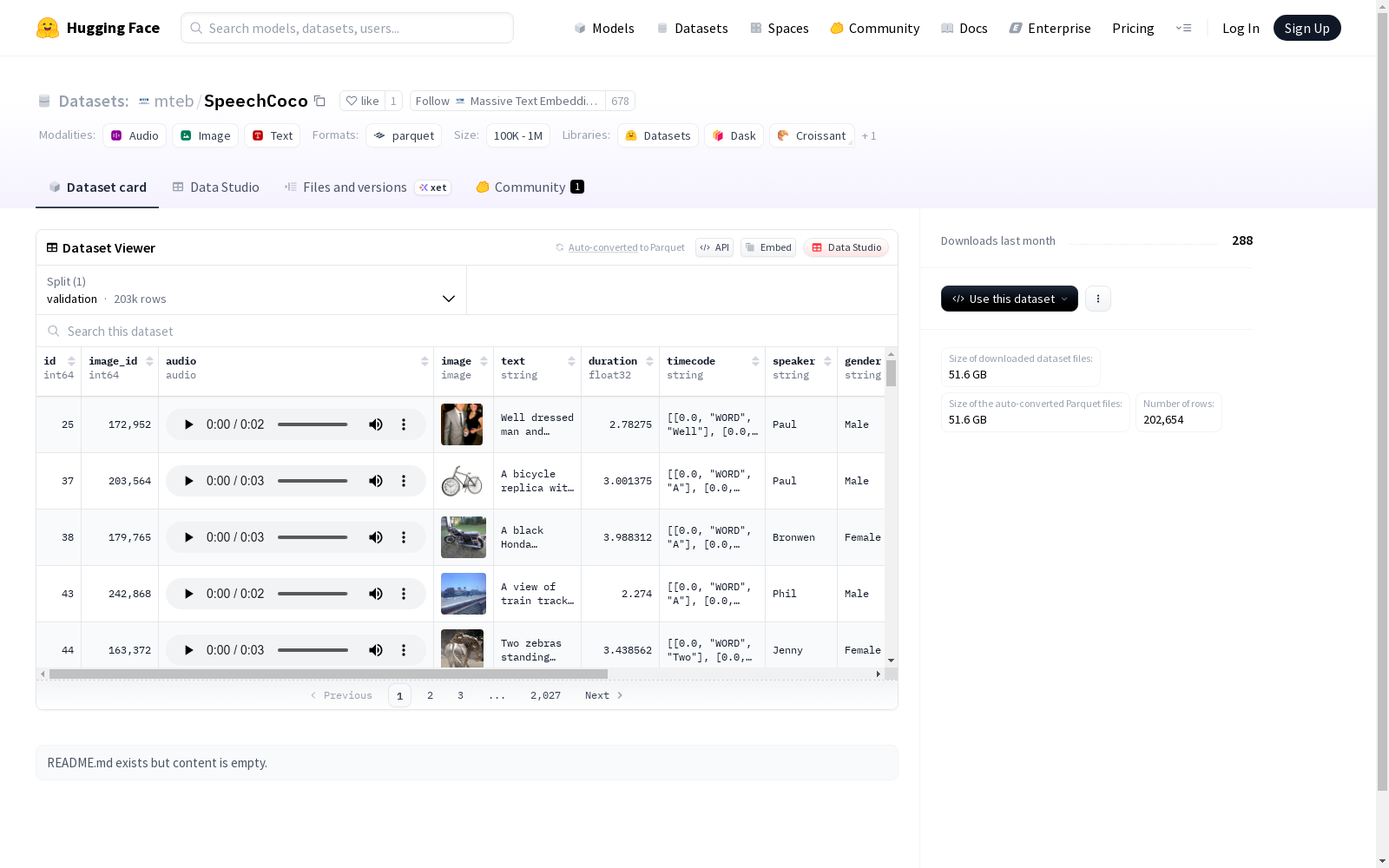Open audio options menu for row 38
The width and height of the screenshot is (1389, 868).
click(404, 537)
